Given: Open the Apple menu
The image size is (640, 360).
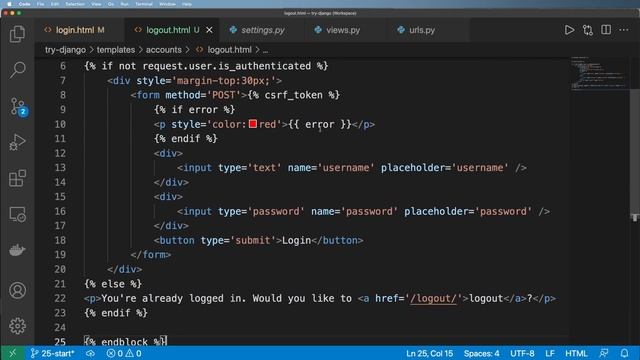Looking at the screenshot, I should [x=9, y=4].
